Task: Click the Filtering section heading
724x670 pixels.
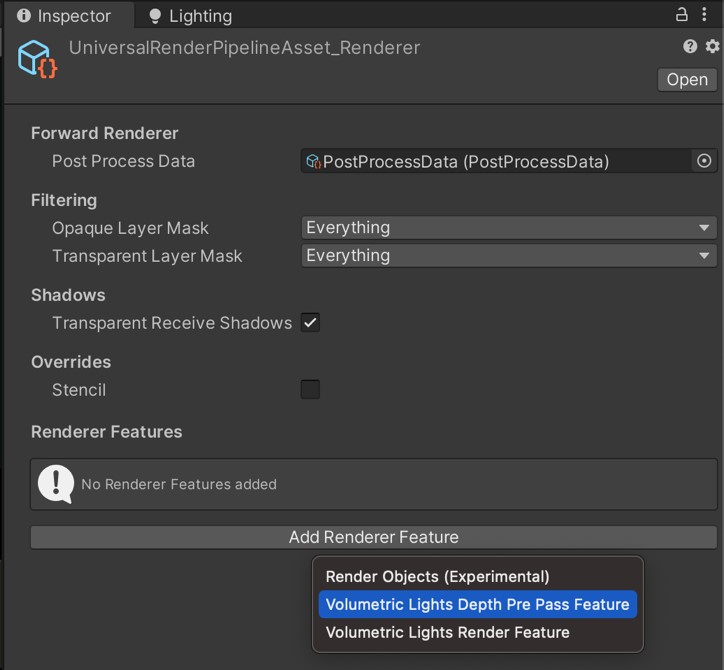Action: click(64, 200)
